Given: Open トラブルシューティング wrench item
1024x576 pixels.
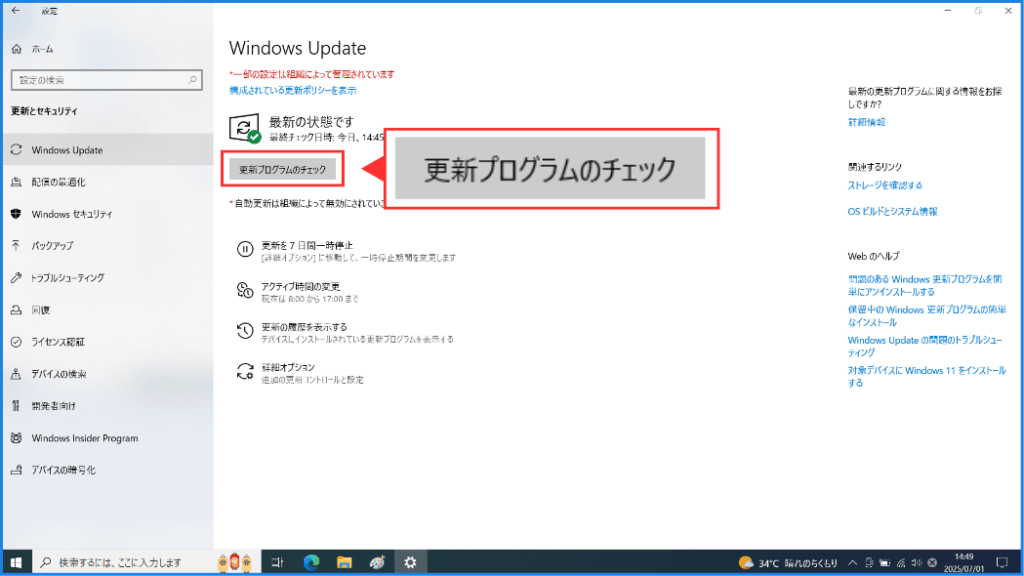Looking at the screenshot, I should 108,278.
